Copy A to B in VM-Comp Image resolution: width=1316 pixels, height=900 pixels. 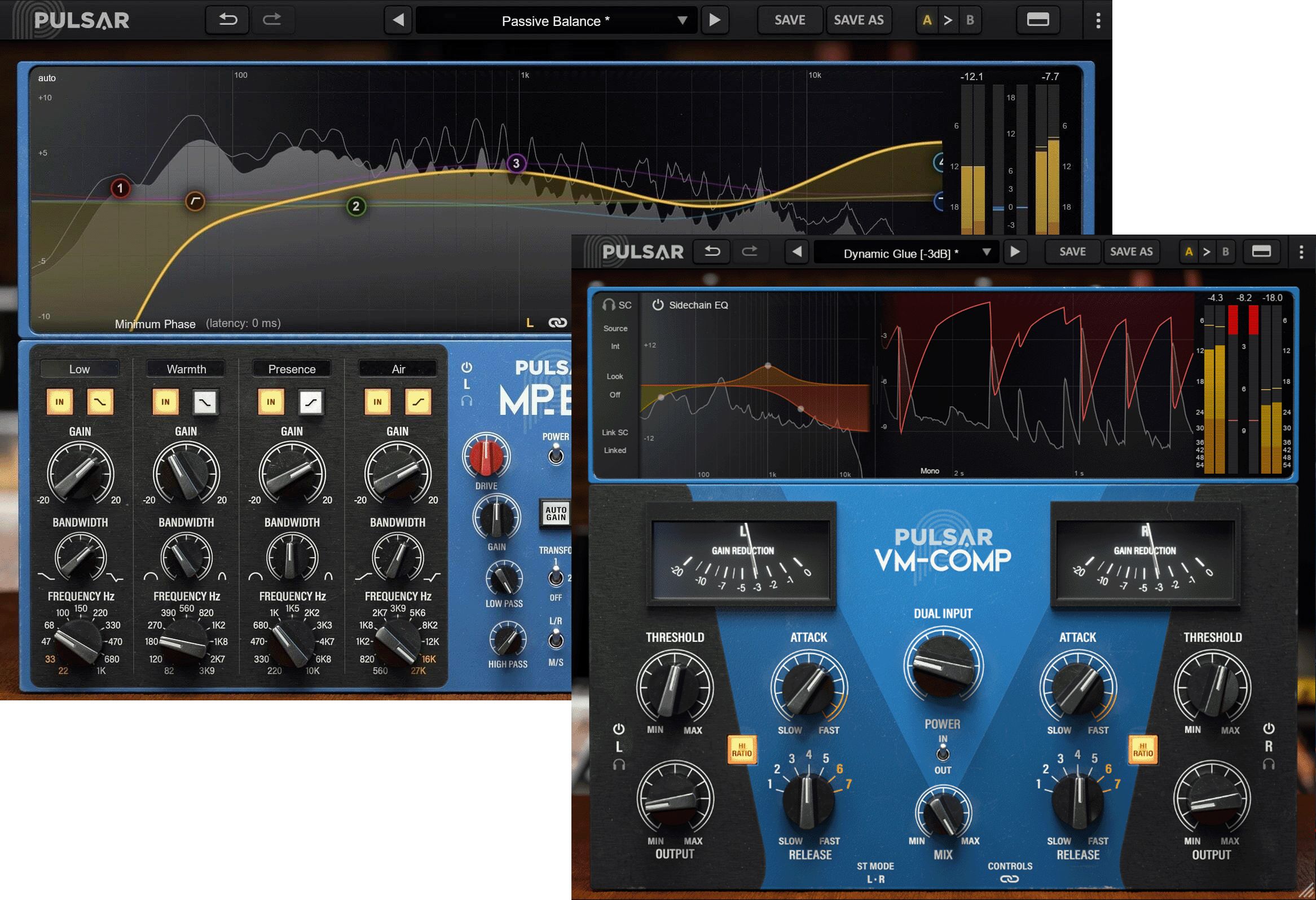(x=1207, y=252)
